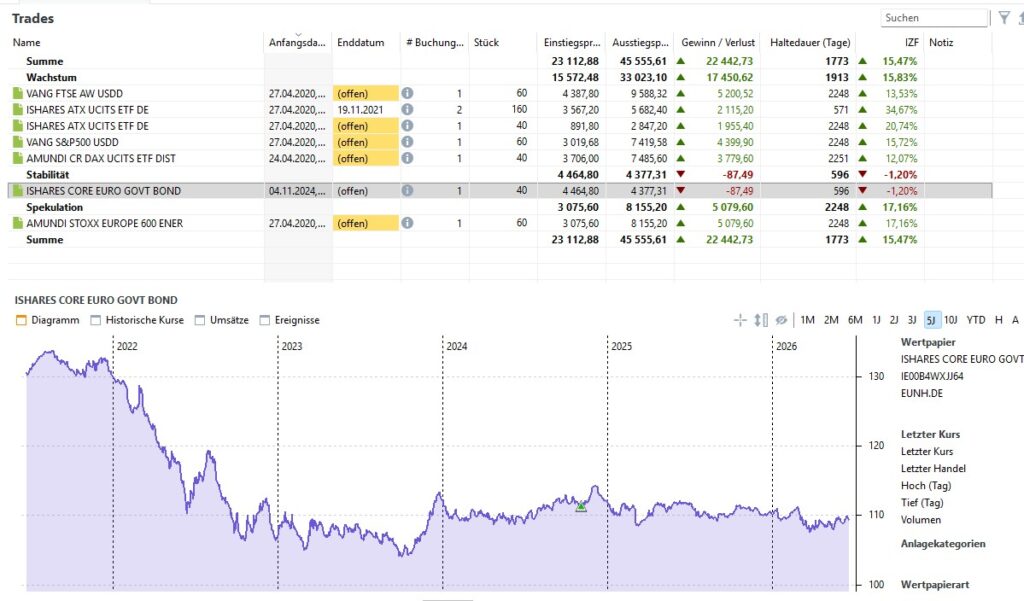Set chart range to 1J

(x=876, y=320)
